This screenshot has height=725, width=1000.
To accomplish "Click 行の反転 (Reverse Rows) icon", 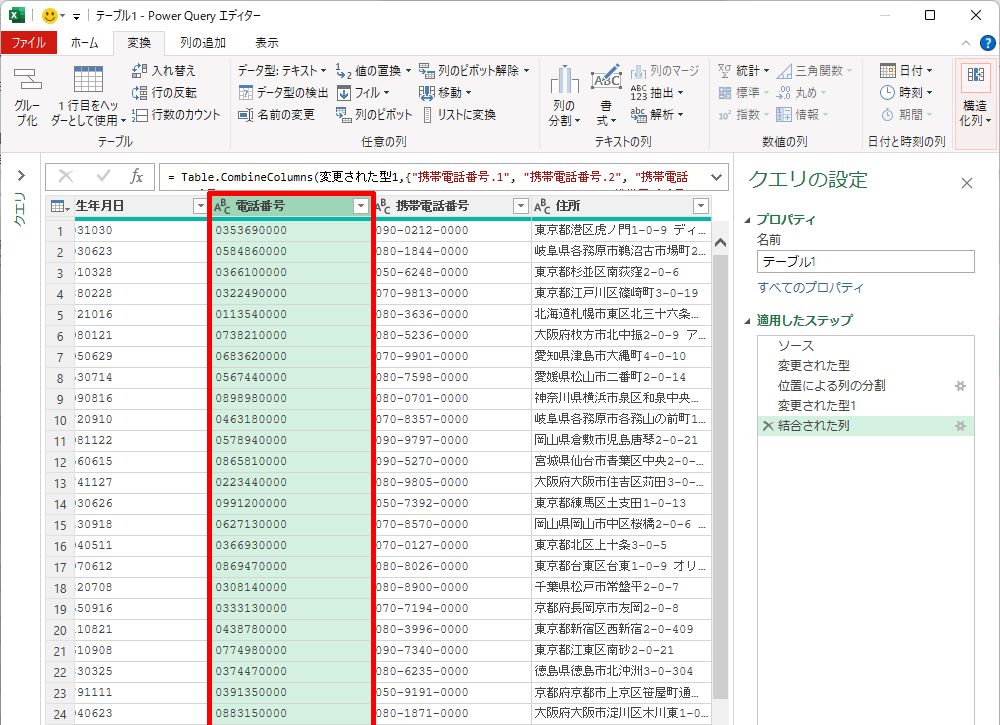I will tap(139, 93).
